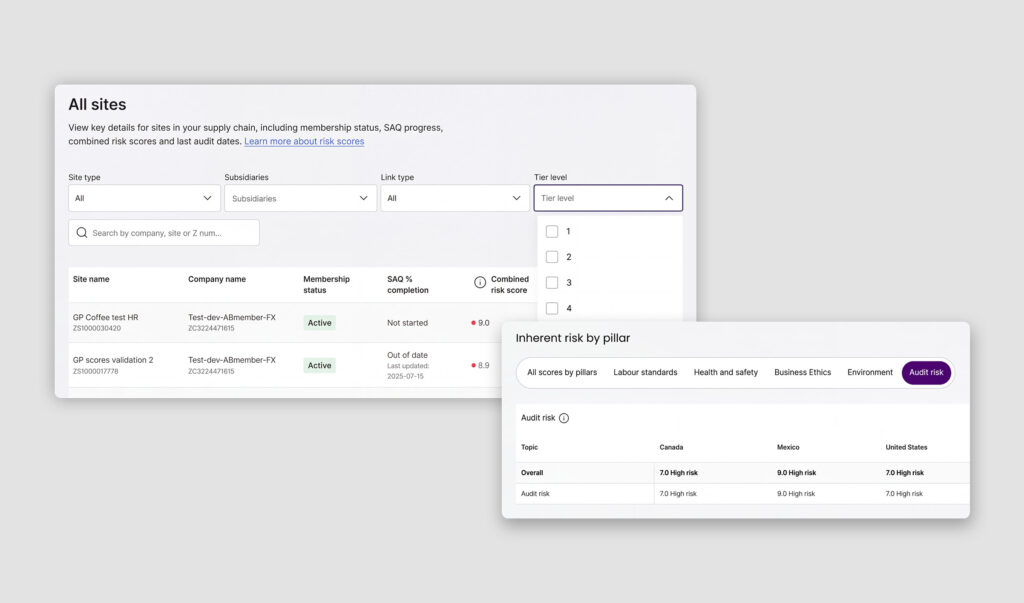Select the Audit risk tab
This screenshot has width=1024, height=603.
coord(926,372)
